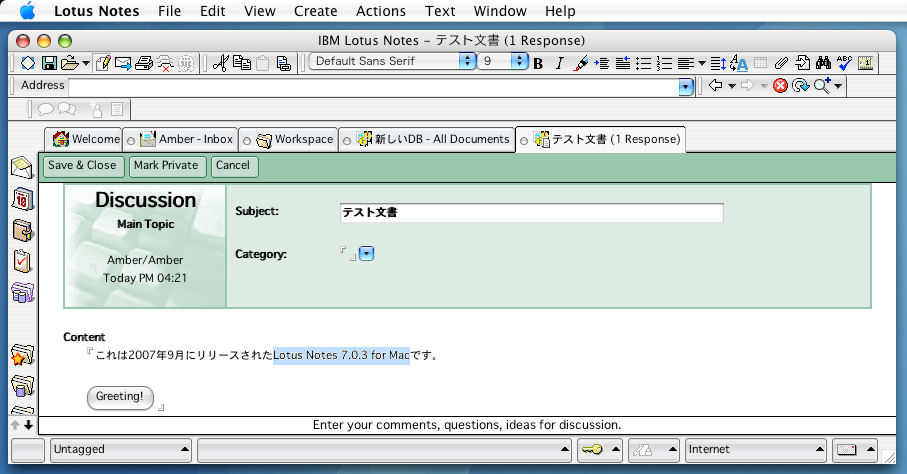Open the File menu

coord(169,11)
